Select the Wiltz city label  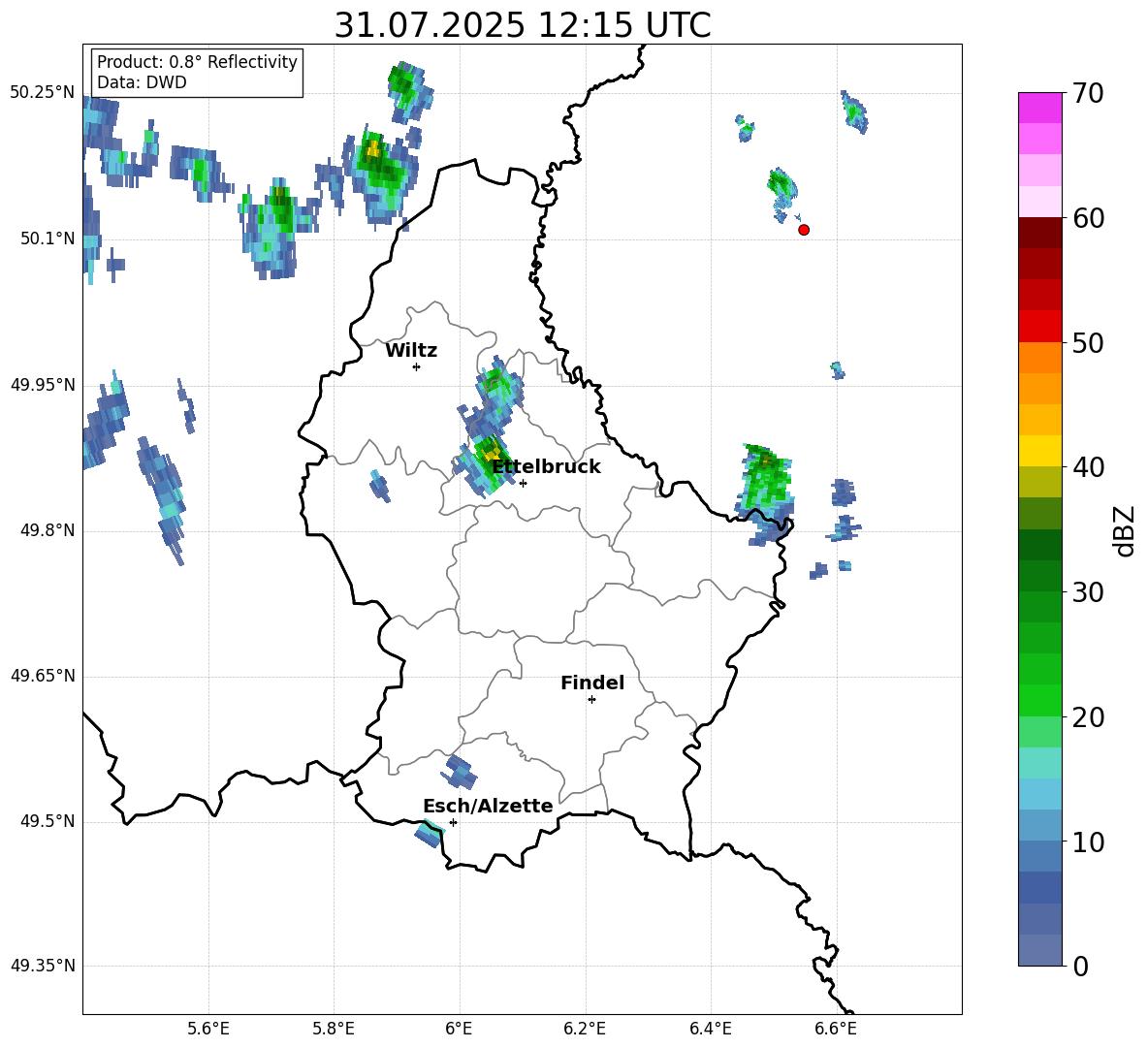tap(411, 351)
